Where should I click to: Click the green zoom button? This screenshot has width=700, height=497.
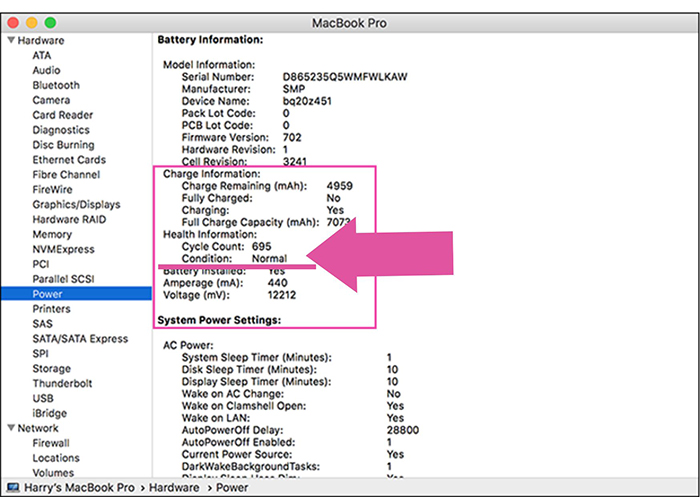pos(50,22)
